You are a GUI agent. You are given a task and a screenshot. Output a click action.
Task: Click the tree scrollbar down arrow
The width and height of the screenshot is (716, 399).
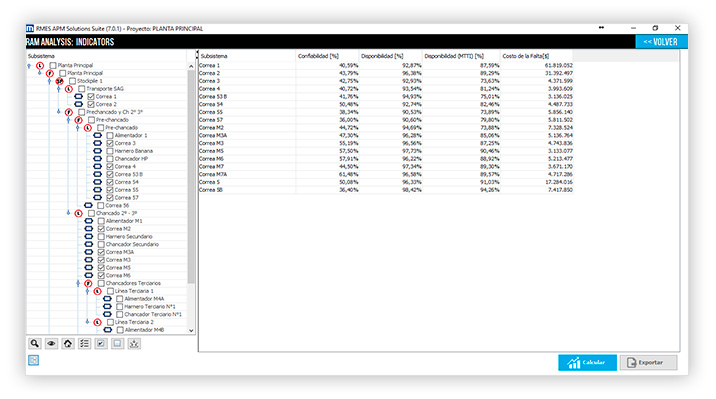point(191,331)
